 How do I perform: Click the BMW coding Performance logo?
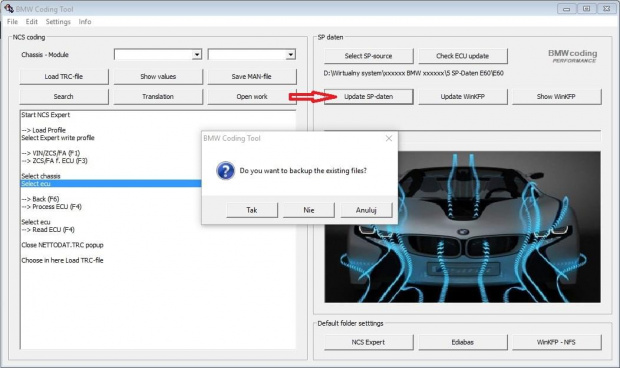click(x=573, y=56)
